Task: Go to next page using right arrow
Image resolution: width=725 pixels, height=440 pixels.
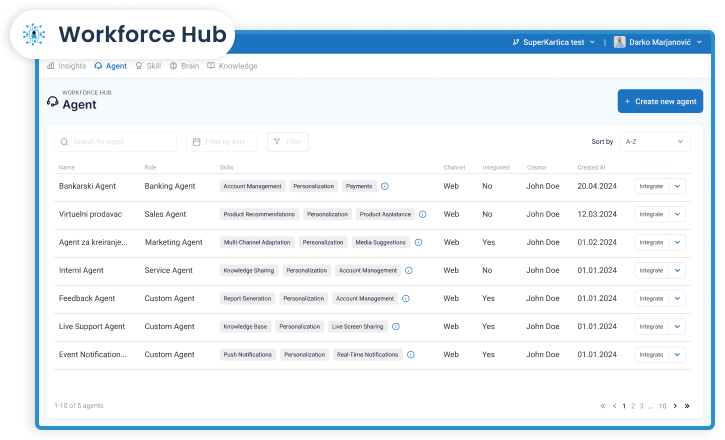Action: [x=675, y=406]
